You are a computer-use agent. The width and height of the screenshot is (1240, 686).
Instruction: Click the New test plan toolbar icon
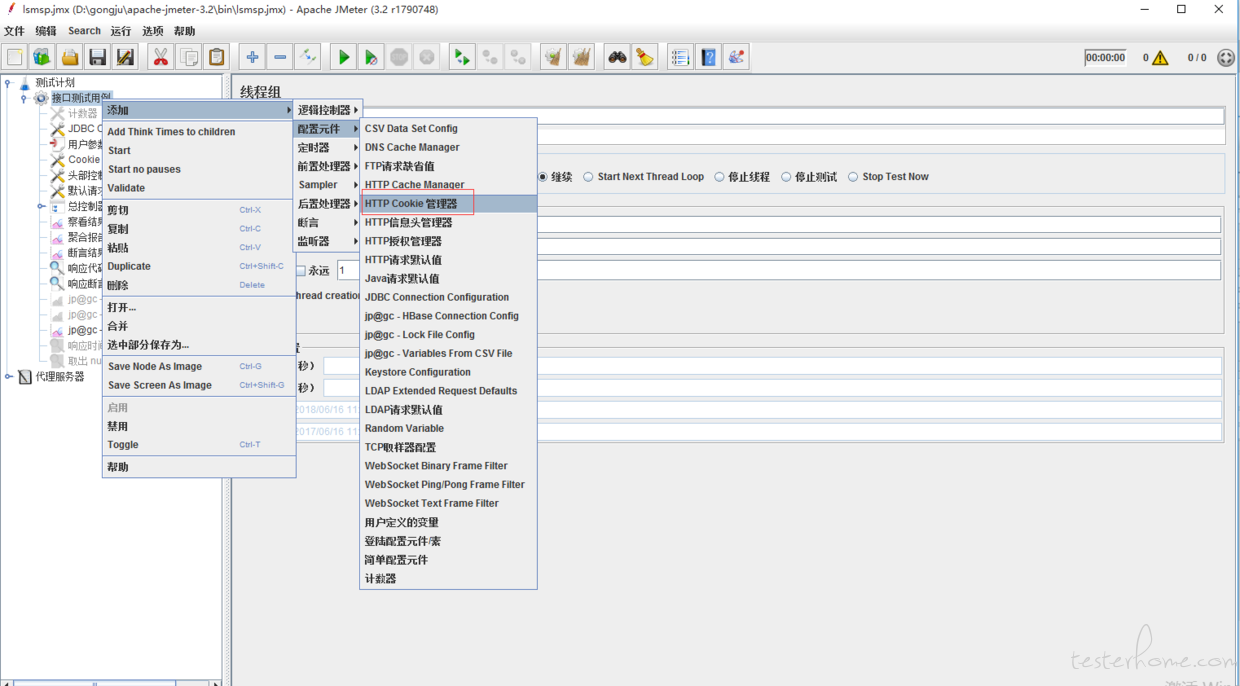[15, 57]
